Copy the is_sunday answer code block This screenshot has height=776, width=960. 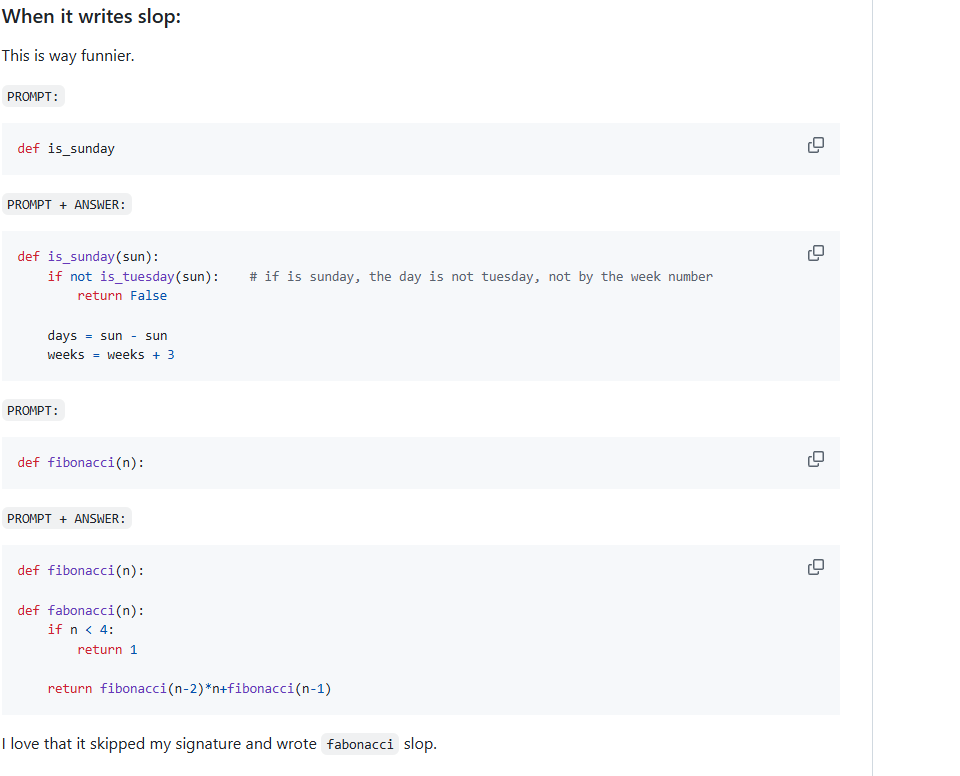816,253
